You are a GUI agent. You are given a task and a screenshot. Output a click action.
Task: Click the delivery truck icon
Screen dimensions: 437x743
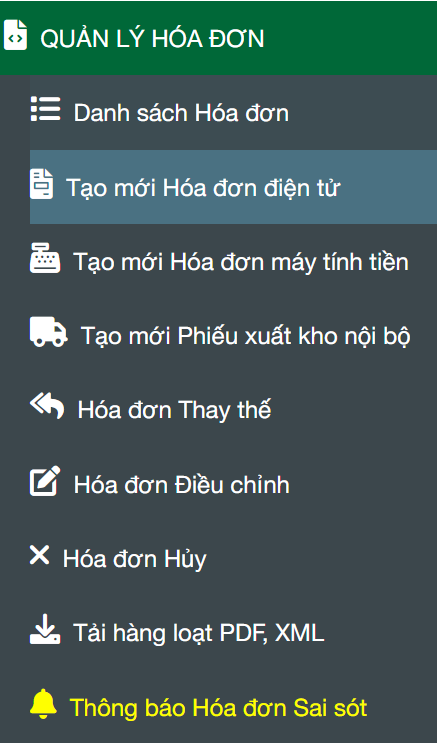pos(49,332)
